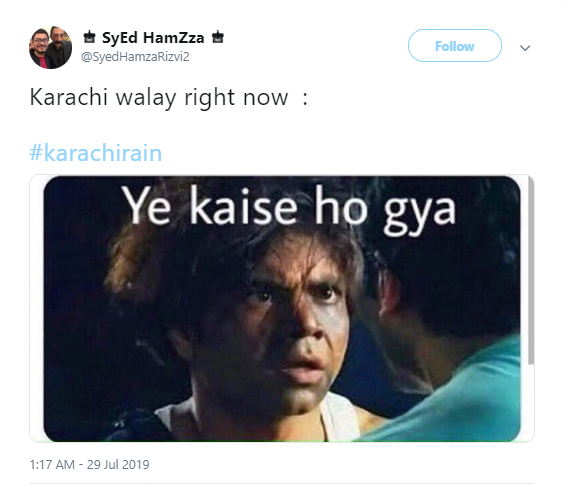Follow the SyEd HamZza account

pos(455,46)
